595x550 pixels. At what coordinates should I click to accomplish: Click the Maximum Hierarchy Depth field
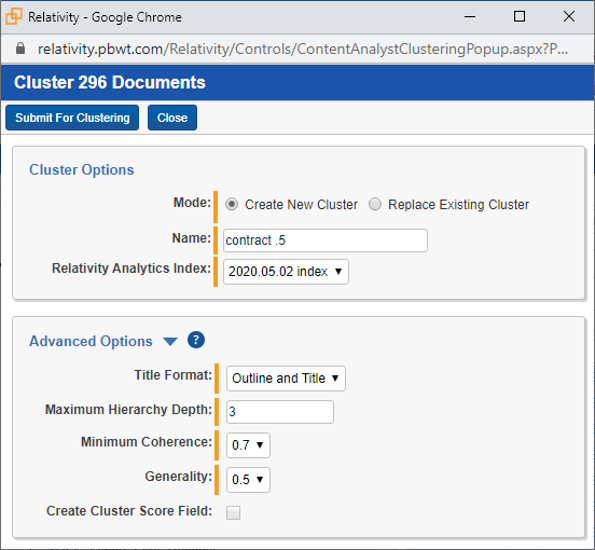[280, 411]
